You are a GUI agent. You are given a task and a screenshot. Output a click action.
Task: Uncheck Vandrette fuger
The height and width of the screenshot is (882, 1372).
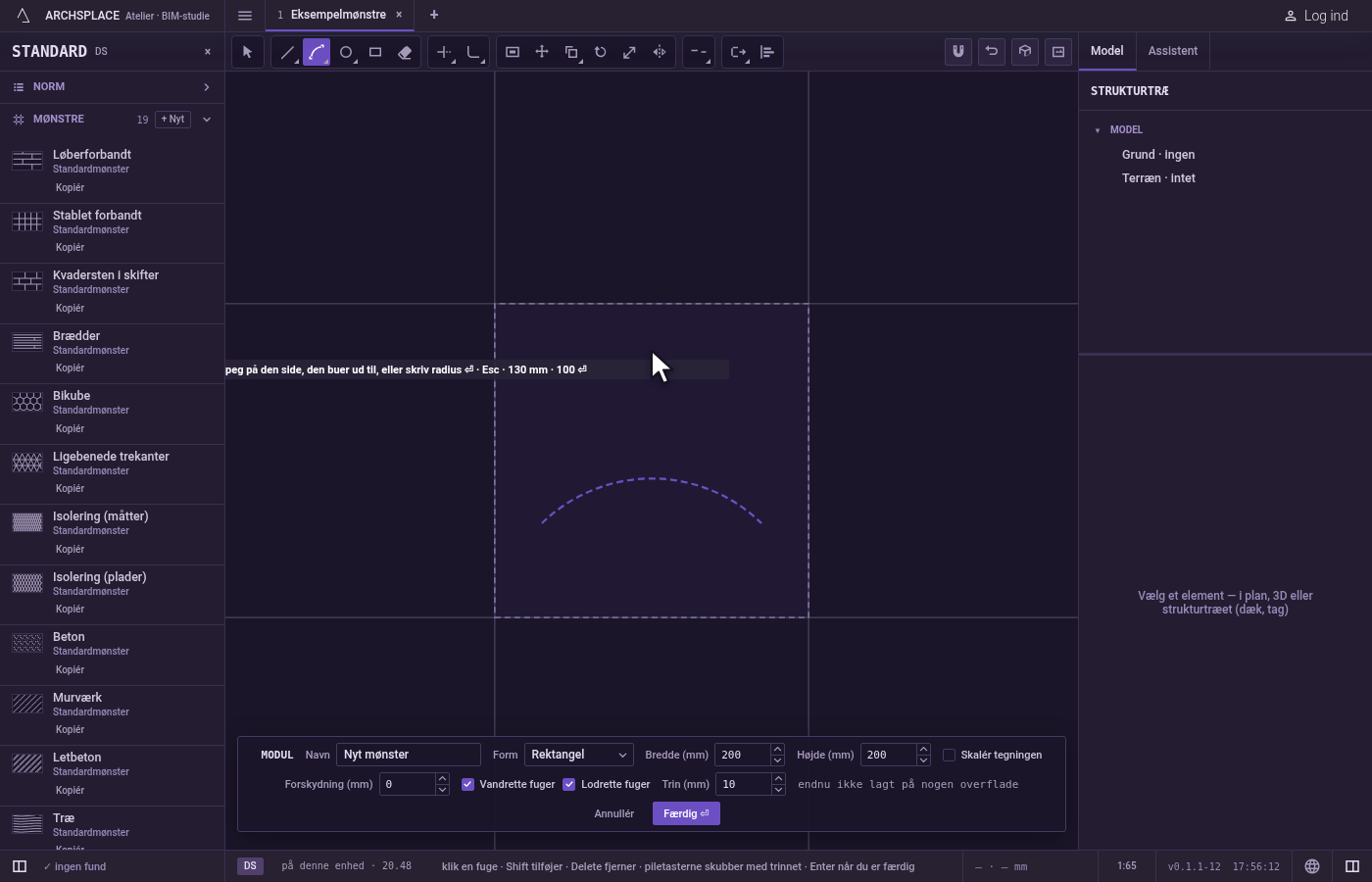467,784
